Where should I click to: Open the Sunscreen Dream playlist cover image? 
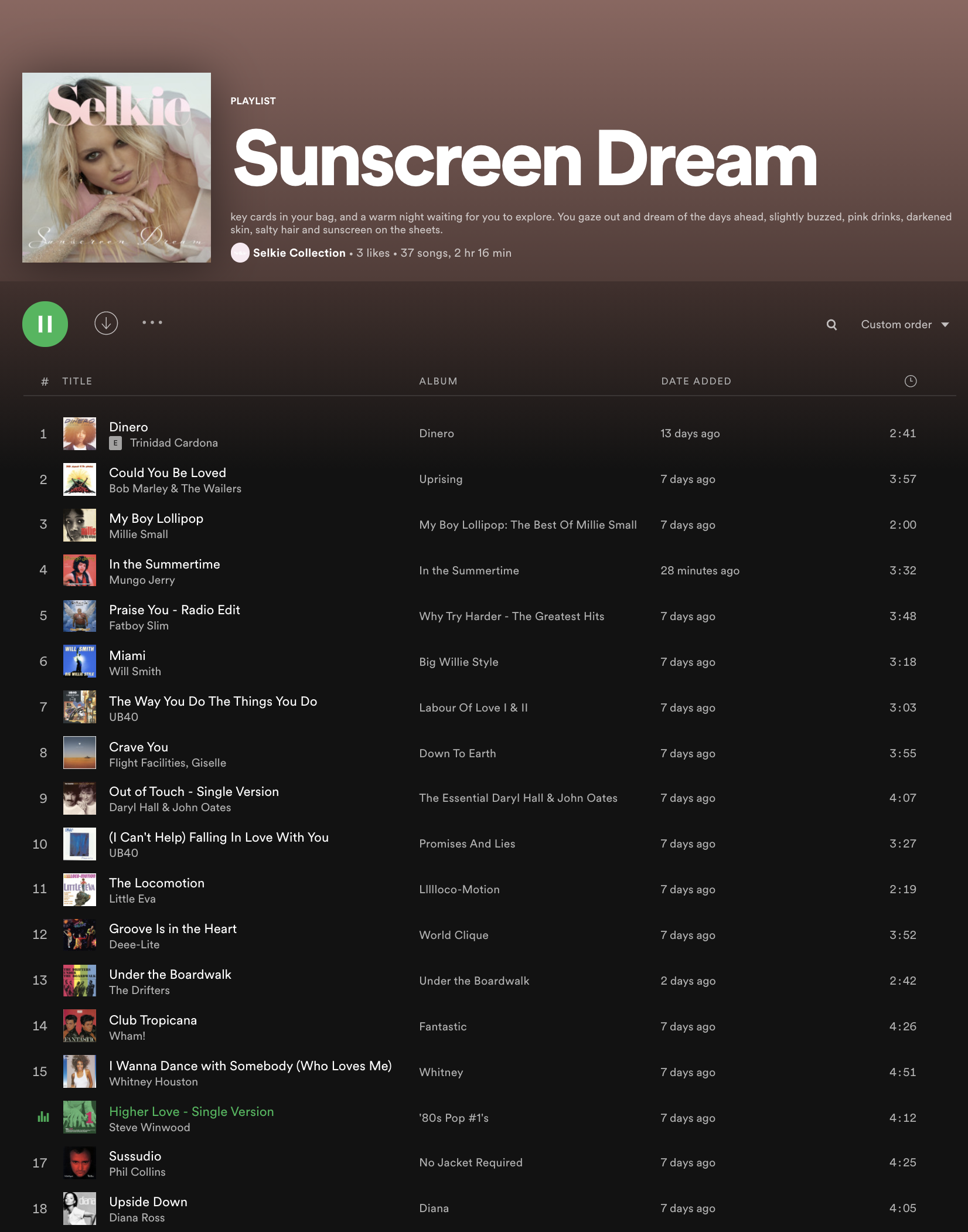click(117, 168)
